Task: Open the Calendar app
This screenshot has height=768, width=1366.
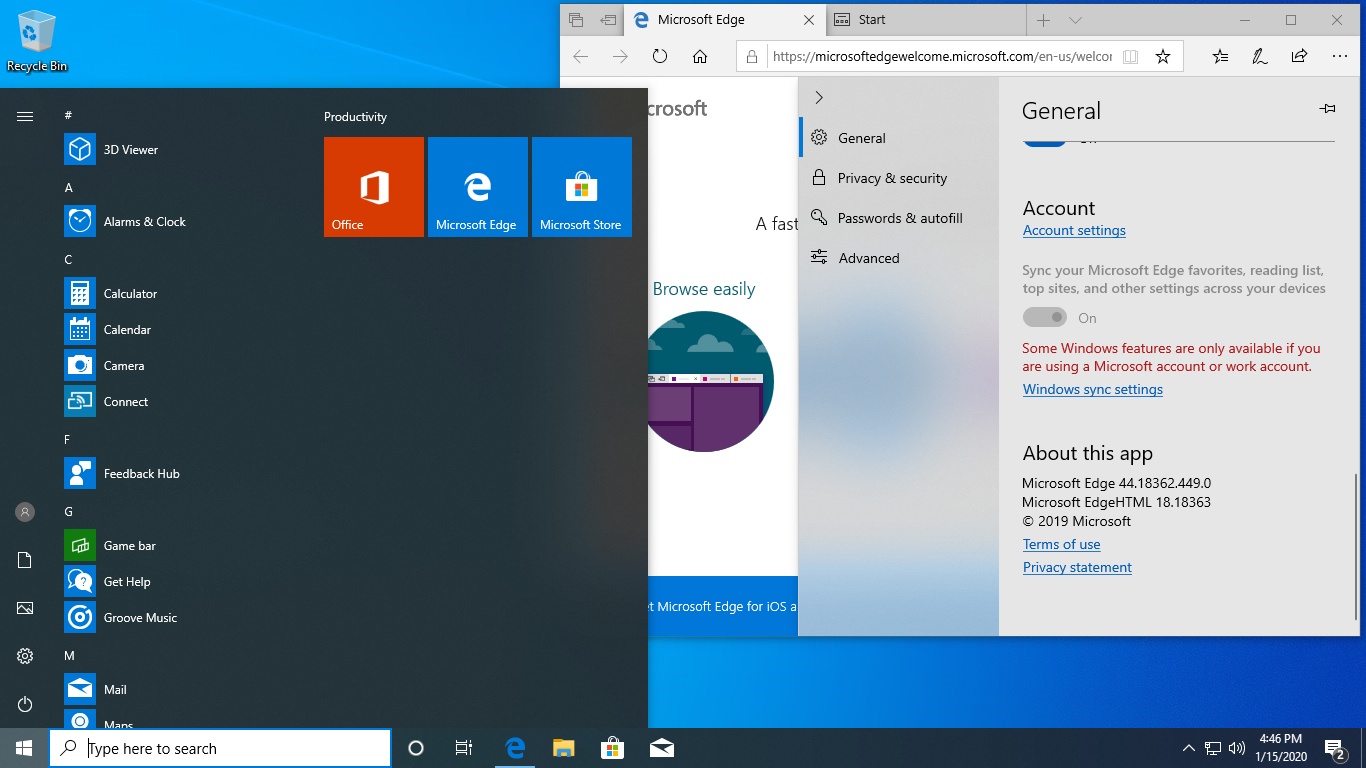Action: [180, 330]
